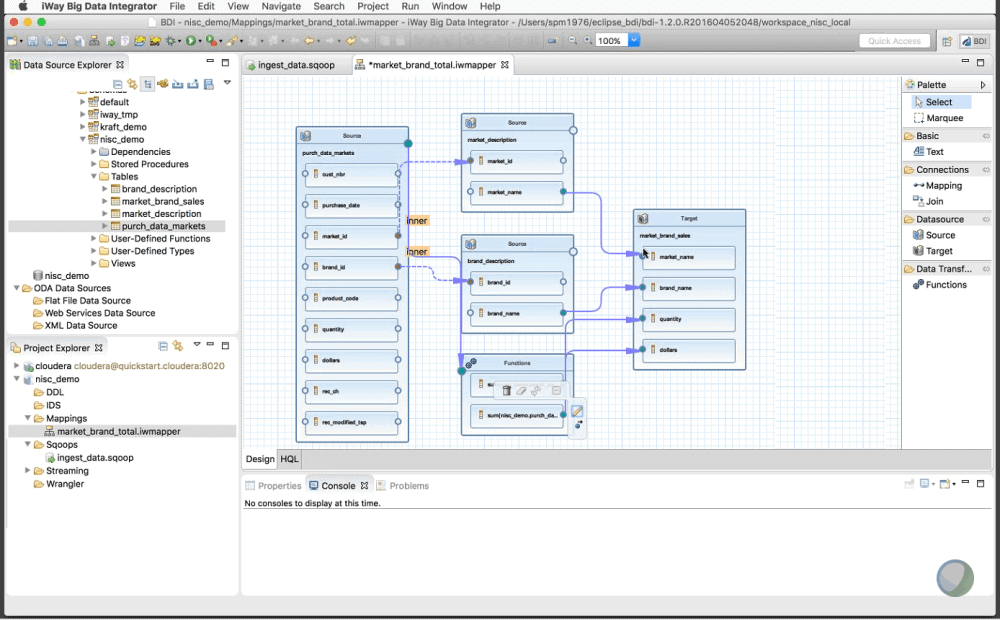Select the Join connection tool

[x=934, y=201]
